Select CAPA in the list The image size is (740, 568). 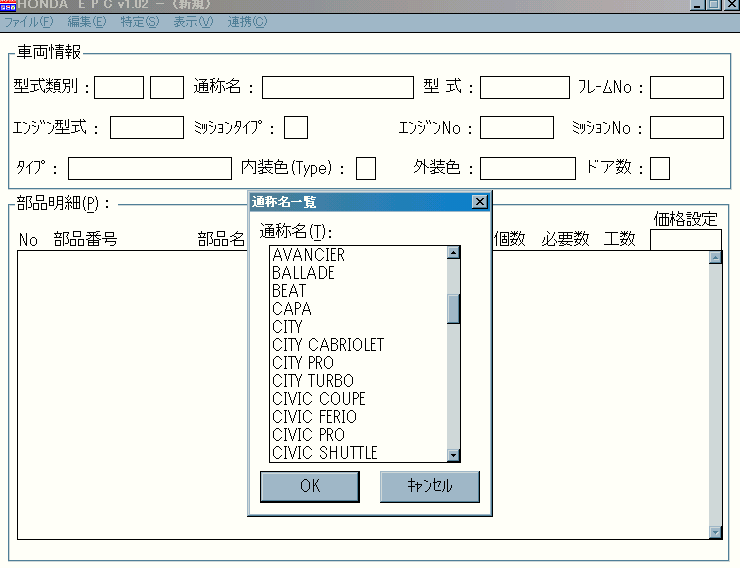pos(359,309)
